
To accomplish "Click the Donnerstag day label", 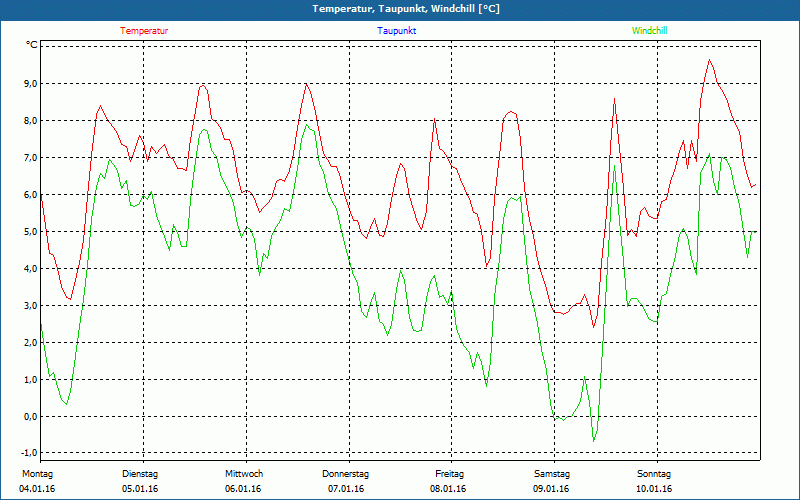I will pos(345,474).
